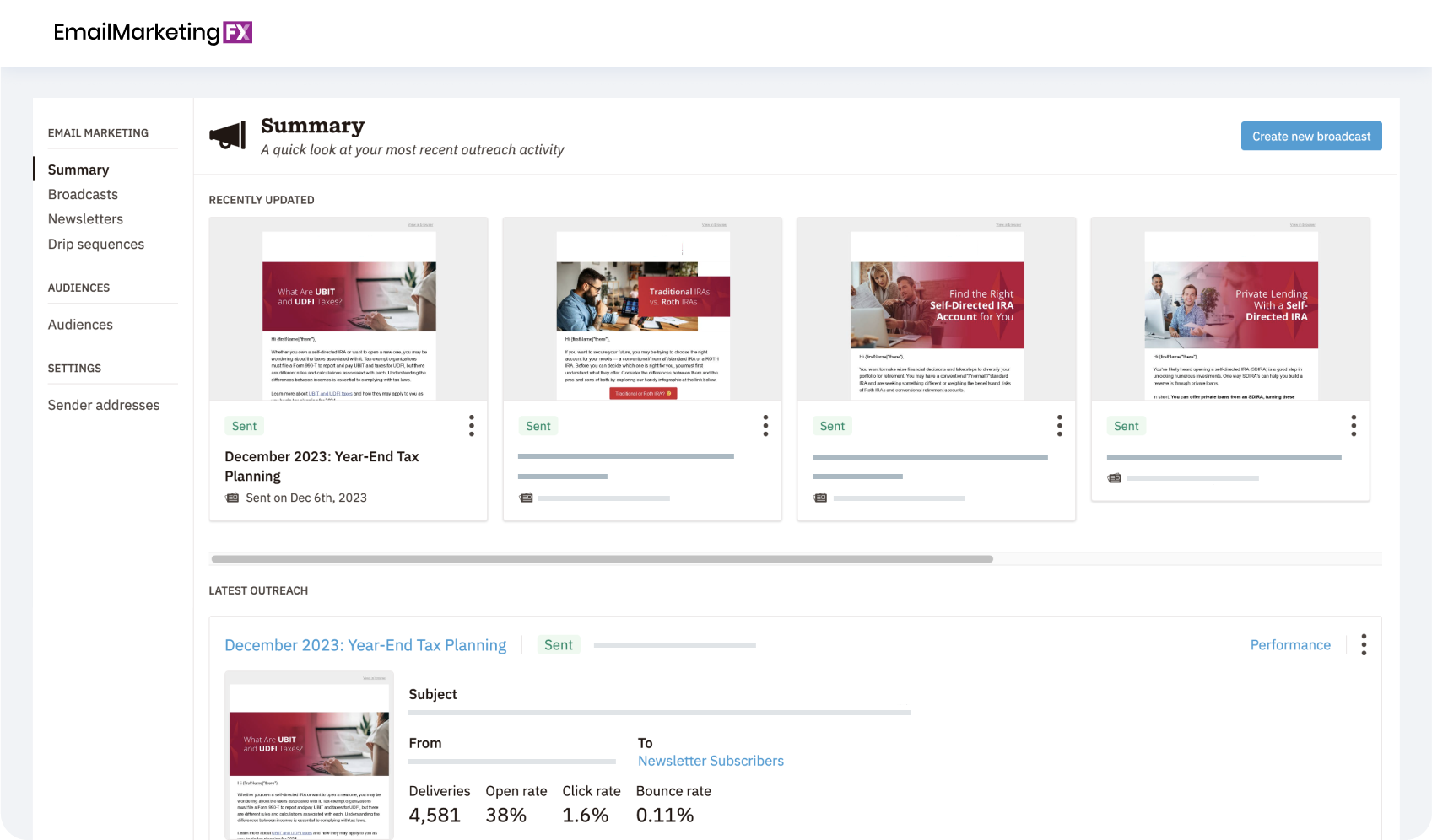1432x840 pixels.
Task: Click the newspaper icon on the Private Lending card
Action: point(1114,477)
